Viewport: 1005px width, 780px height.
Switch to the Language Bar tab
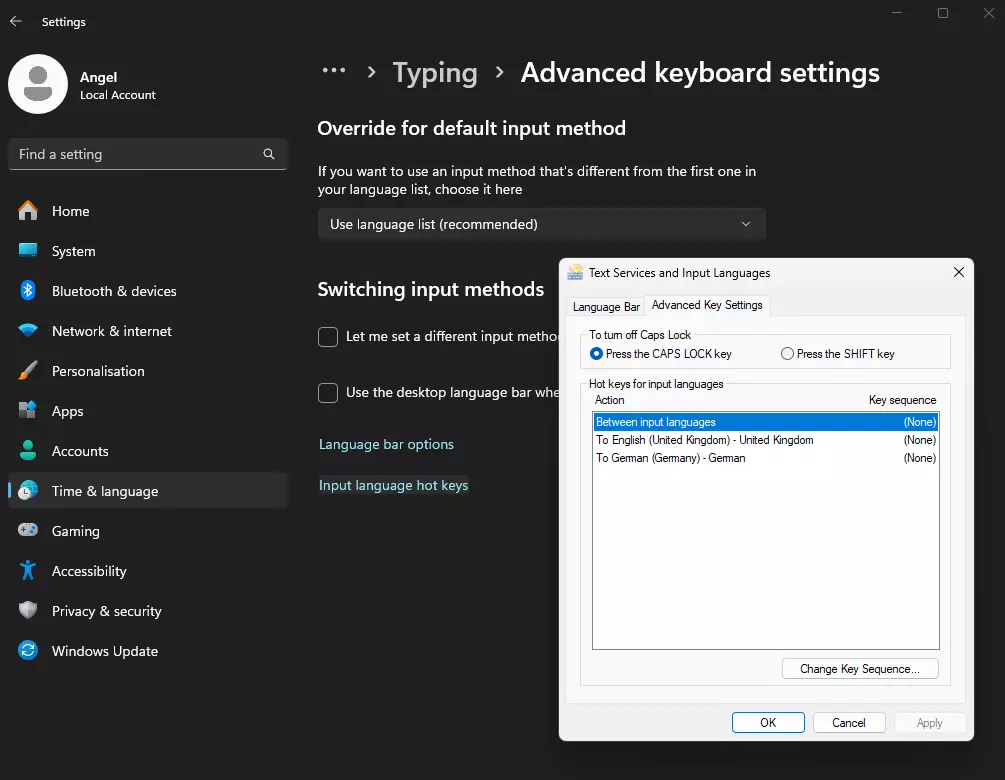(x=606, y=307)
